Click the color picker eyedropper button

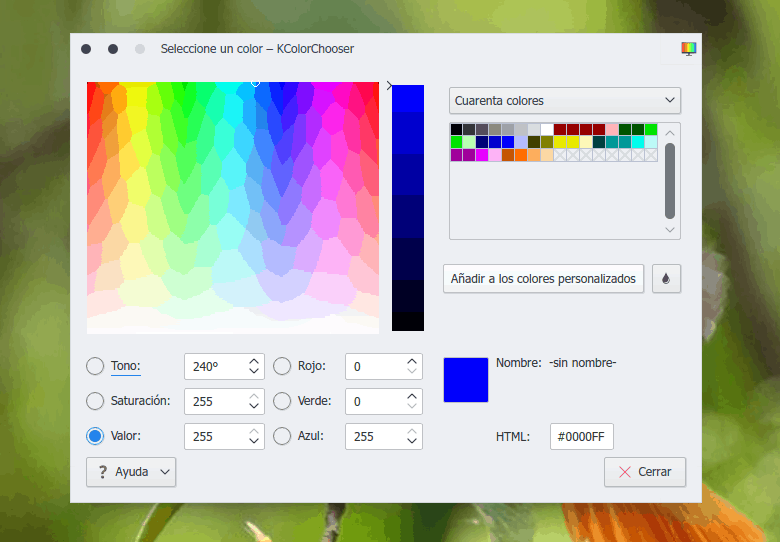pos(666,279)
